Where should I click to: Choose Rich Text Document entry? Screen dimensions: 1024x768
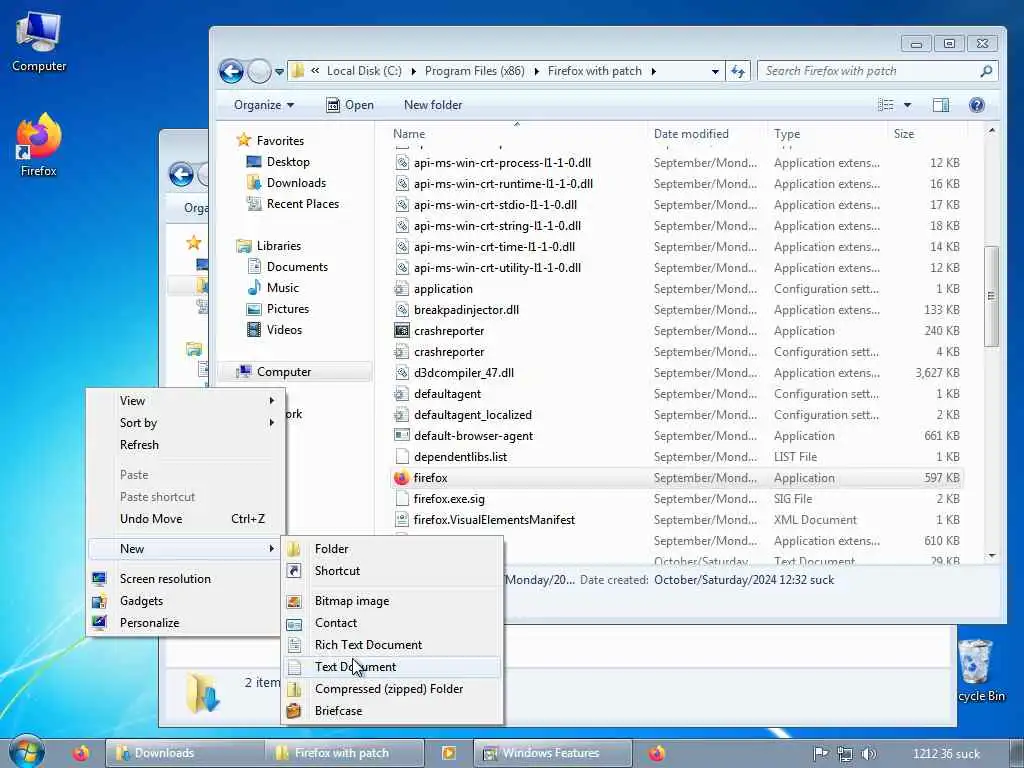coord(392,645)
